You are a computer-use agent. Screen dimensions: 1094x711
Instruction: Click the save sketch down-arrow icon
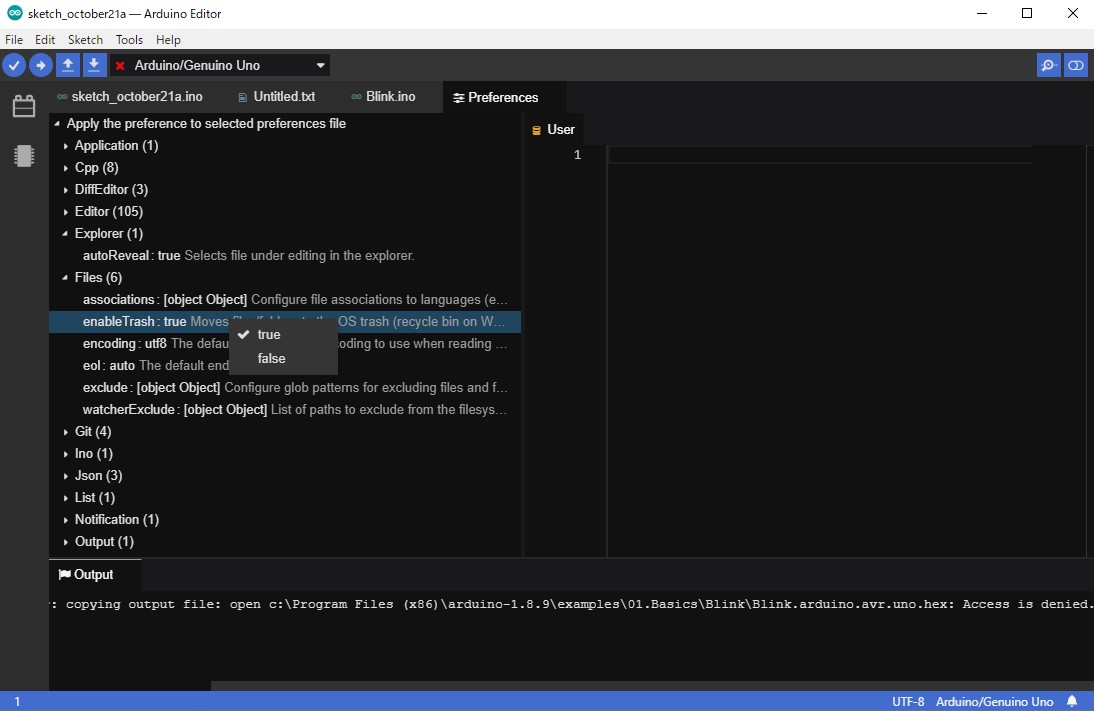pos(94,65)
